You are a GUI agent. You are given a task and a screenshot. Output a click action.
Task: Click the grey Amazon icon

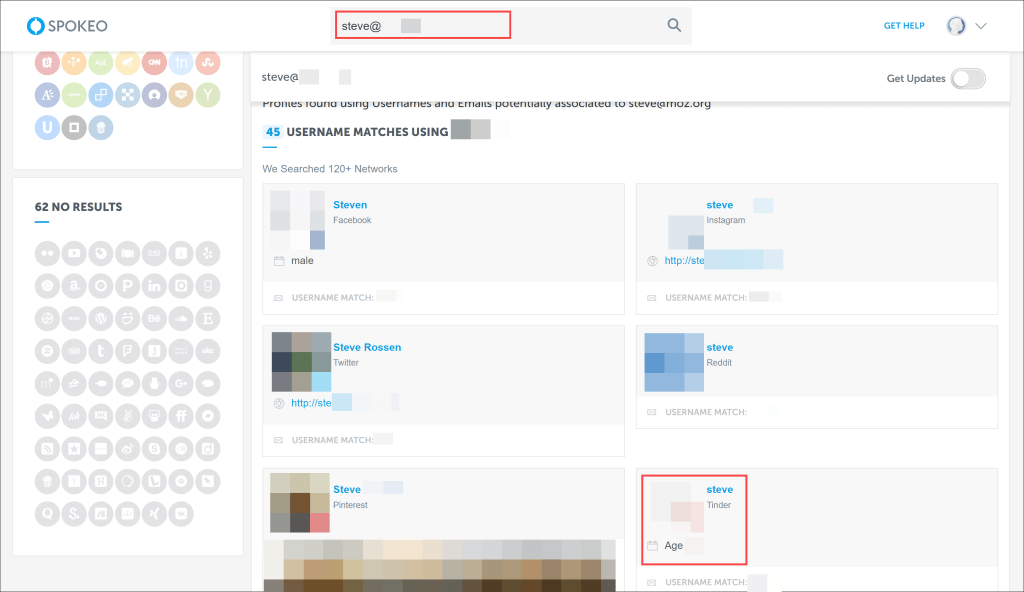click(74, 286)
